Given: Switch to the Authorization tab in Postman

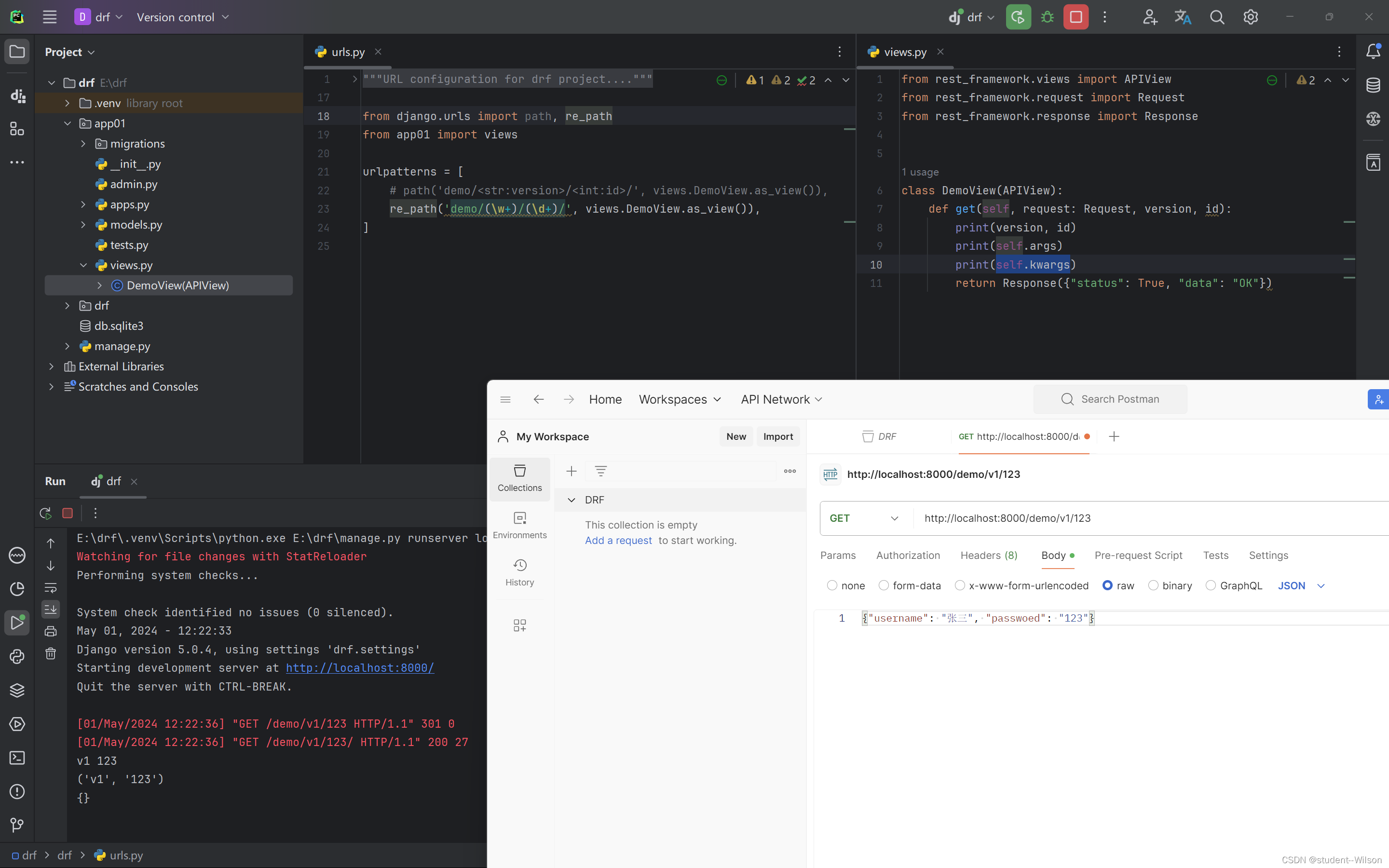Looking at the screenshot, I should 907,555.
